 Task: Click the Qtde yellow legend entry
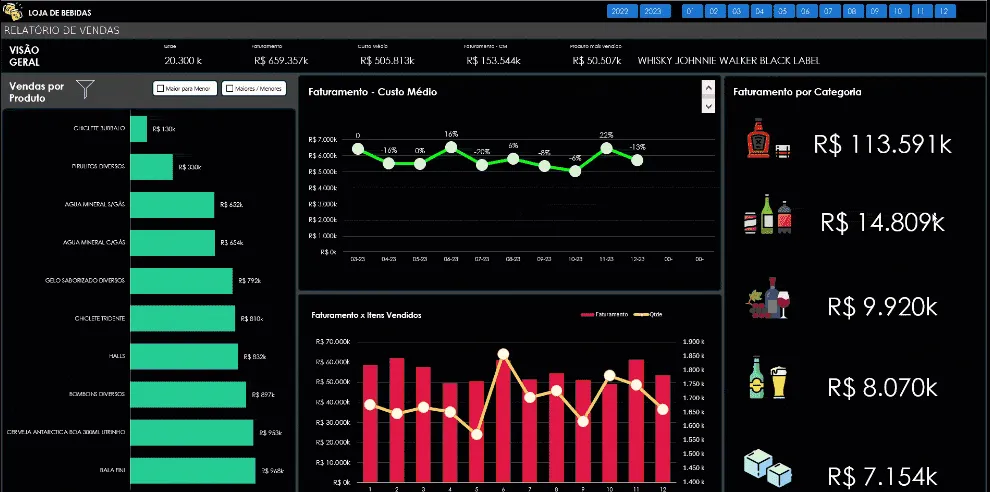[x=650, y=315]
